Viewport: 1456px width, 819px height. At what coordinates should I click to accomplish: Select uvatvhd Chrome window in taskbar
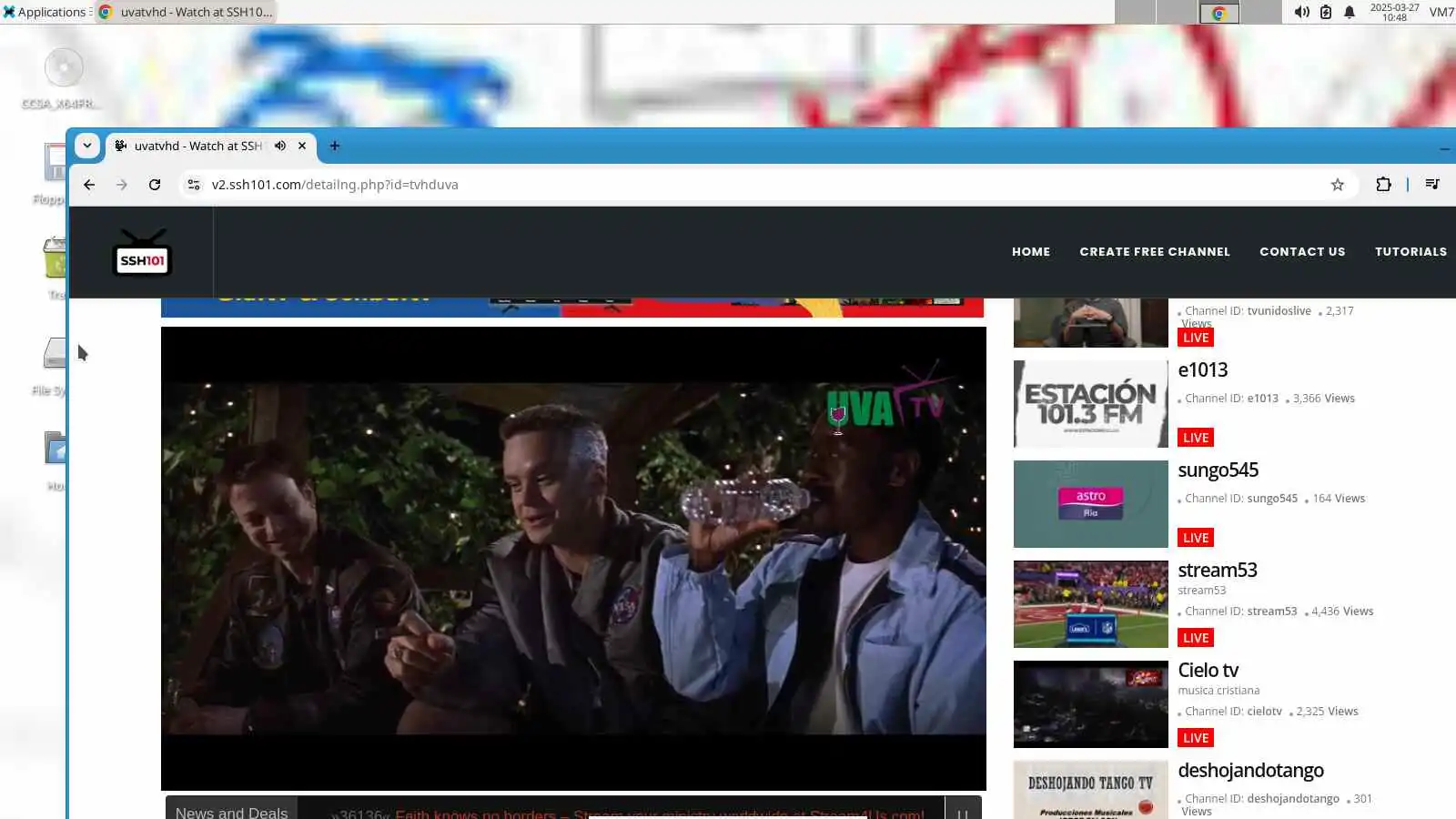[186, 12]
